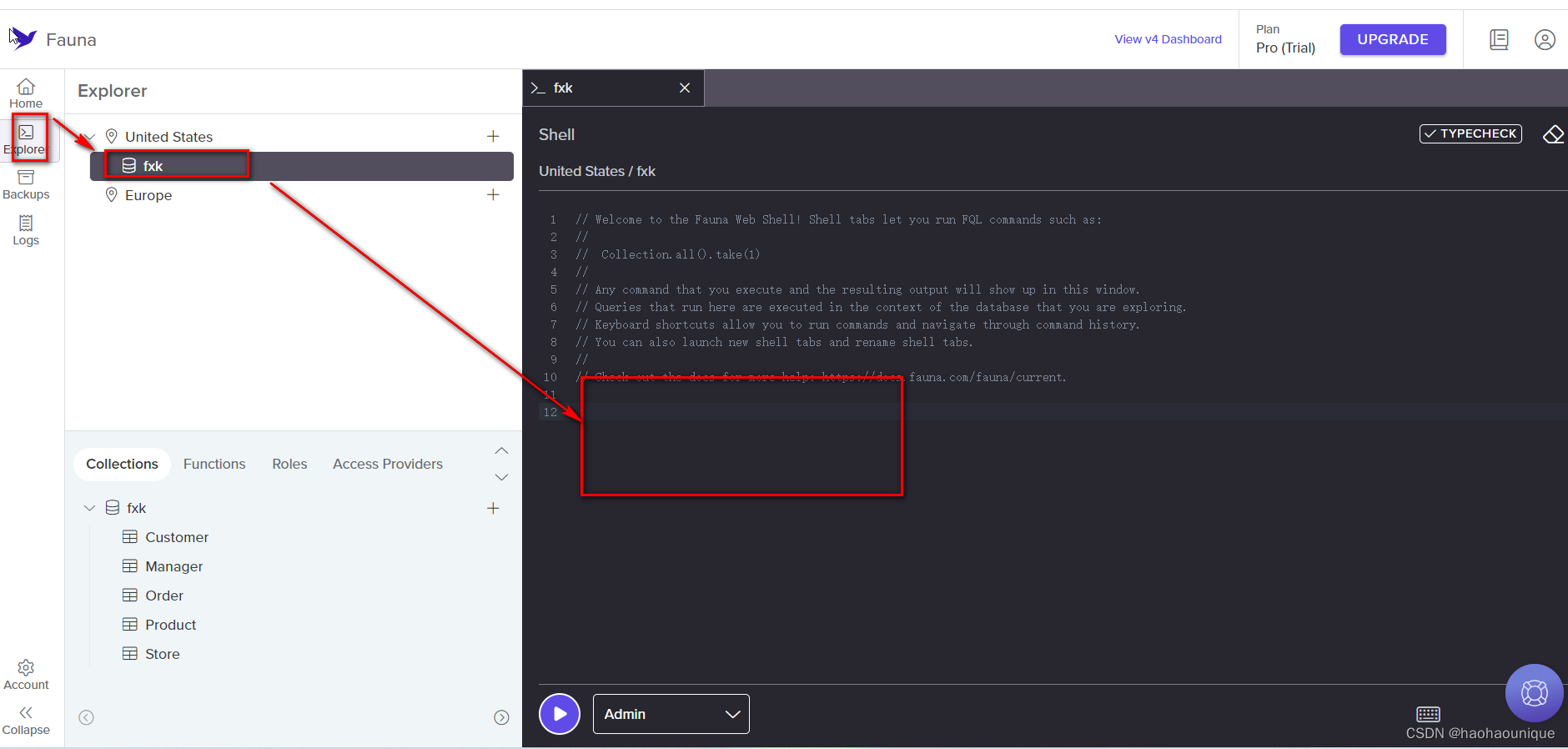
Task: Click the Fauna bird logo
Action: pos(23,38)
